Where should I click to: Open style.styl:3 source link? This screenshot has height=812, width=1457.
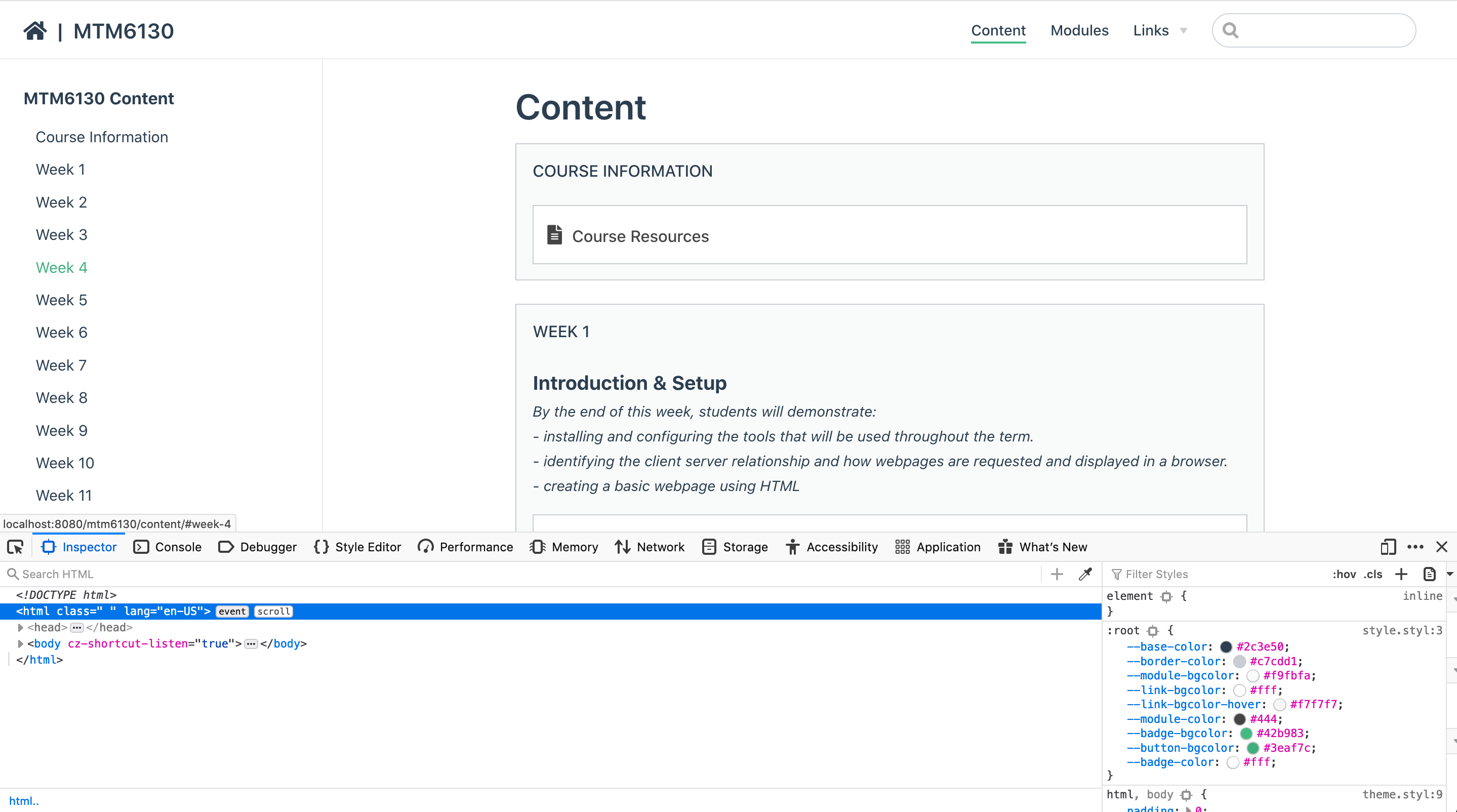[1402, 630]
